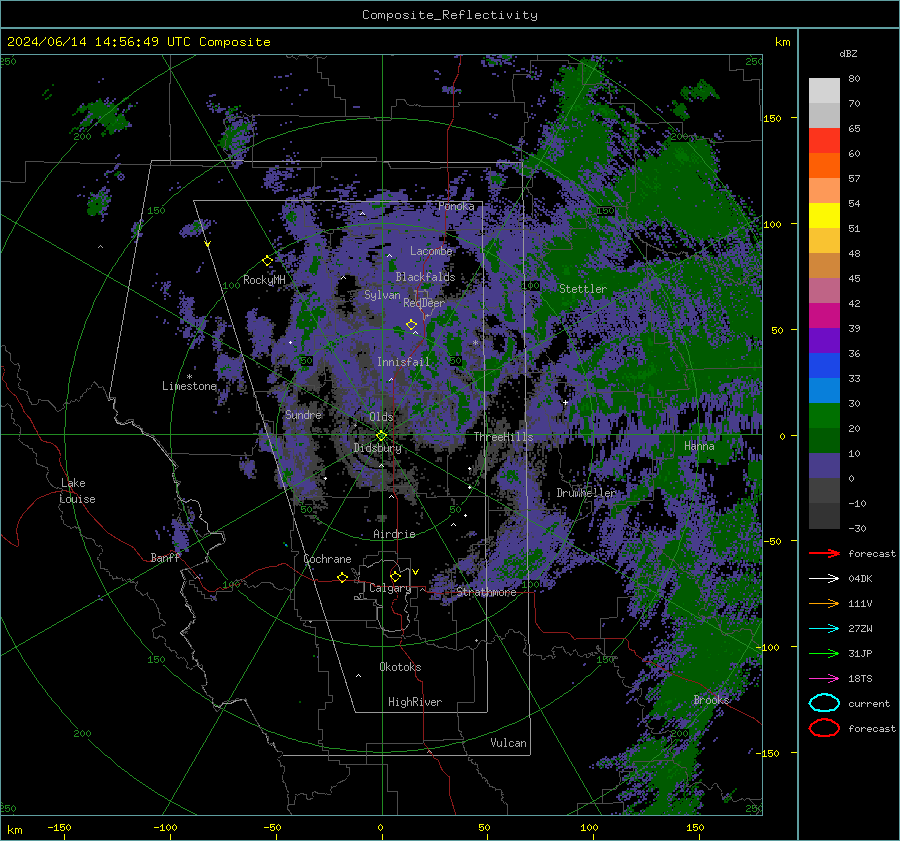Click the Stettler town label
Viewport: 900px width, 841px height.
tap(583, 289)
